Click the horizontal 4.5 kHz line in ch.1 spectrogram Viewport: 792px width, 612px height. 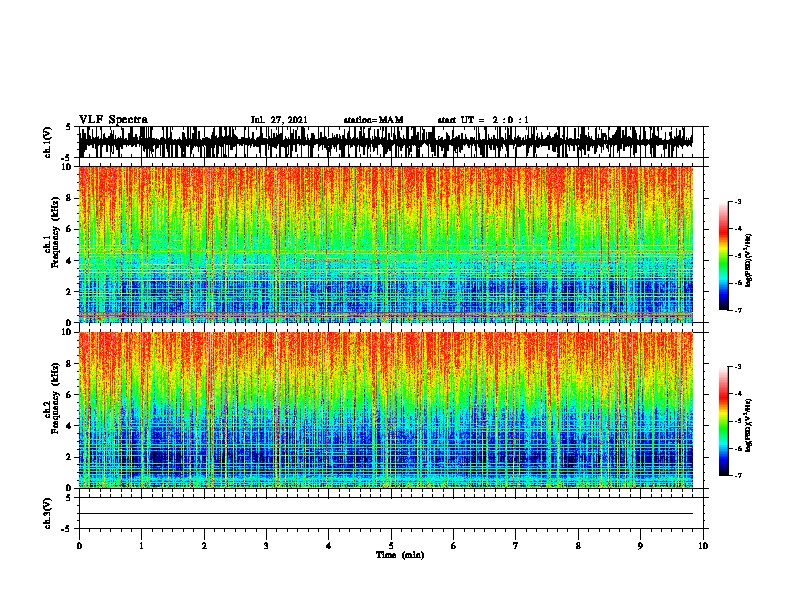point(386,251)
